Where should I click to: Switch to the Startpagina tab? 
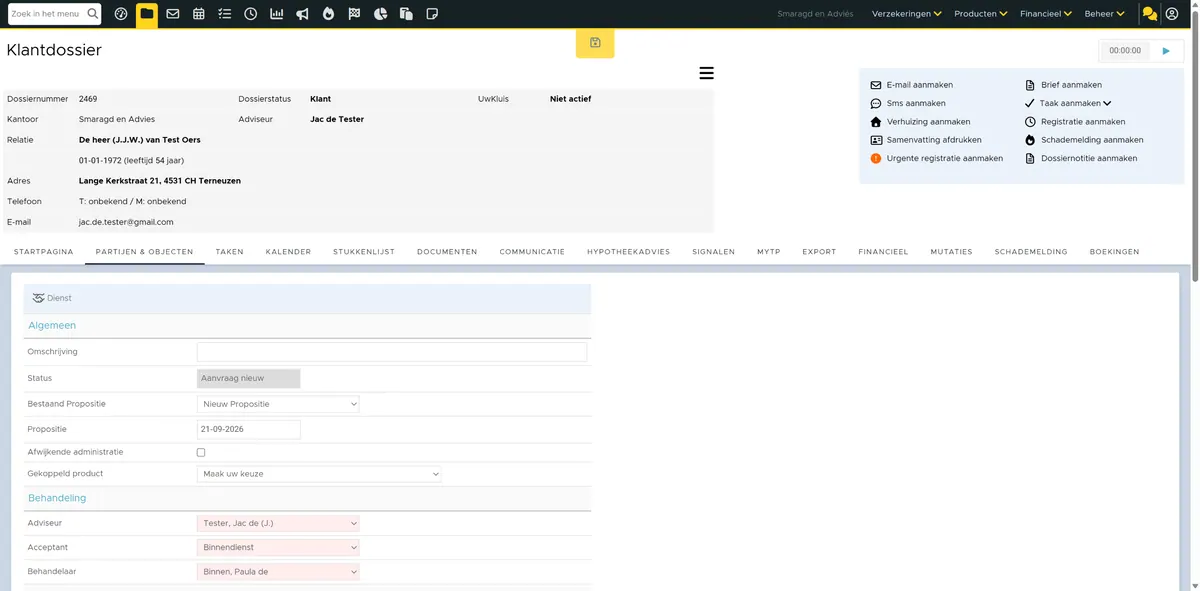(44, 252)
